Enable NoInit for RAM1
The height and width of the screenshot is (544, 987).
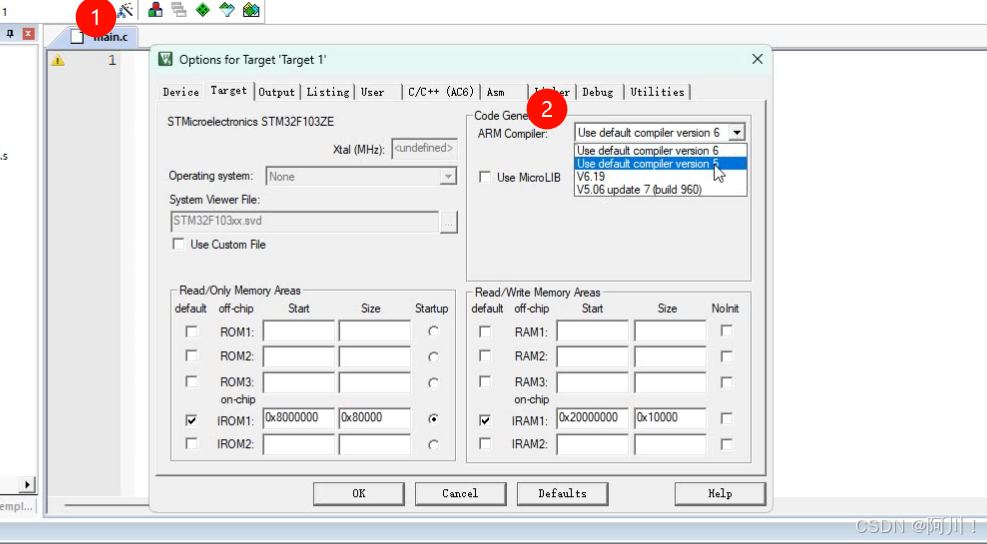[x=726, y=331]
